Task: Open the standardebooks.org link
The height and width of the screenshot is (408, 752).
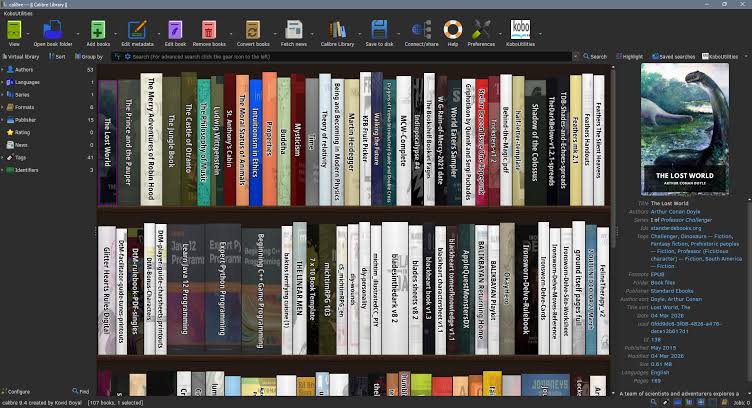Action: 676,228
